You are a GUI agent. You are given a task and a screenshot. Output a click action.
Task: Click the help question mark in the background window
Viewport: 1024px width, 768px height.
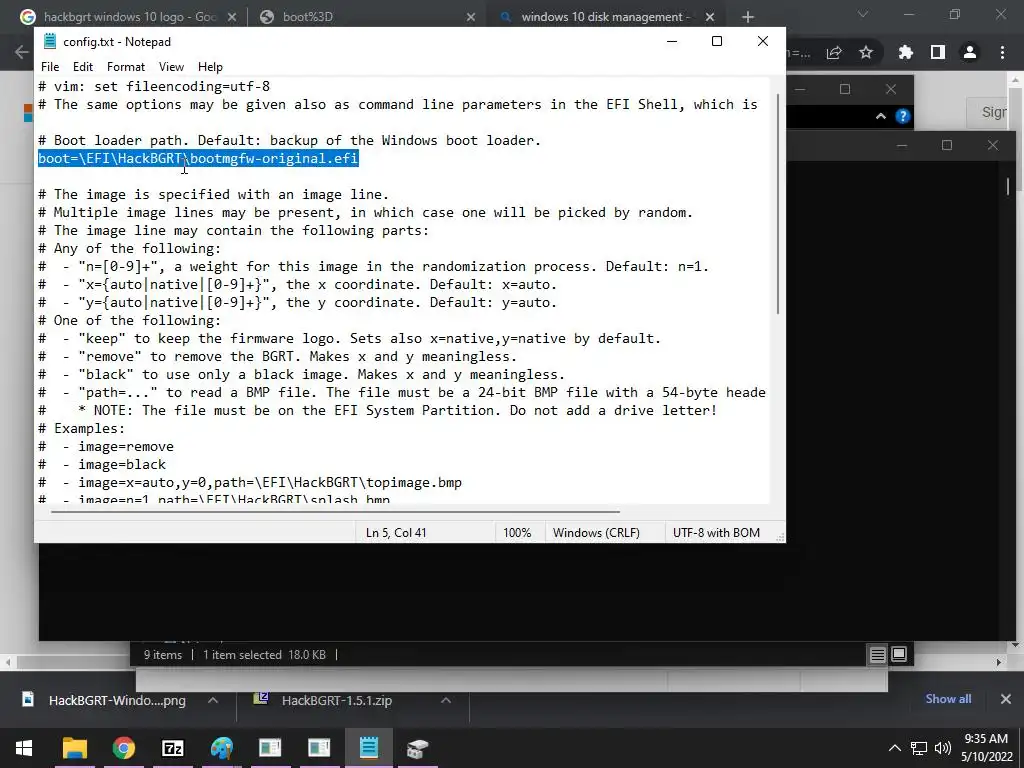coord(903,116)
